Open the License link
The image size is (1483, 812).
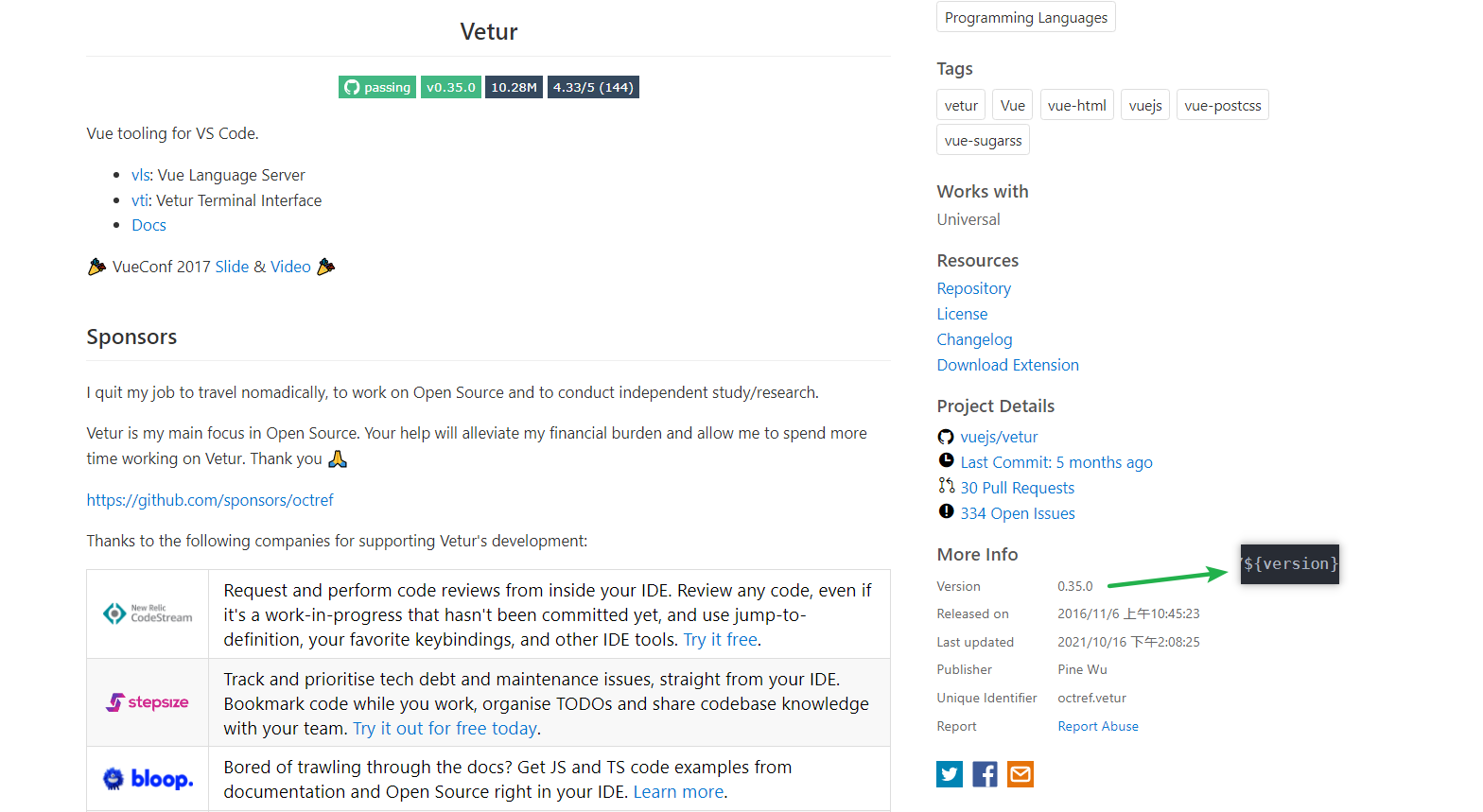coord(962,314)
